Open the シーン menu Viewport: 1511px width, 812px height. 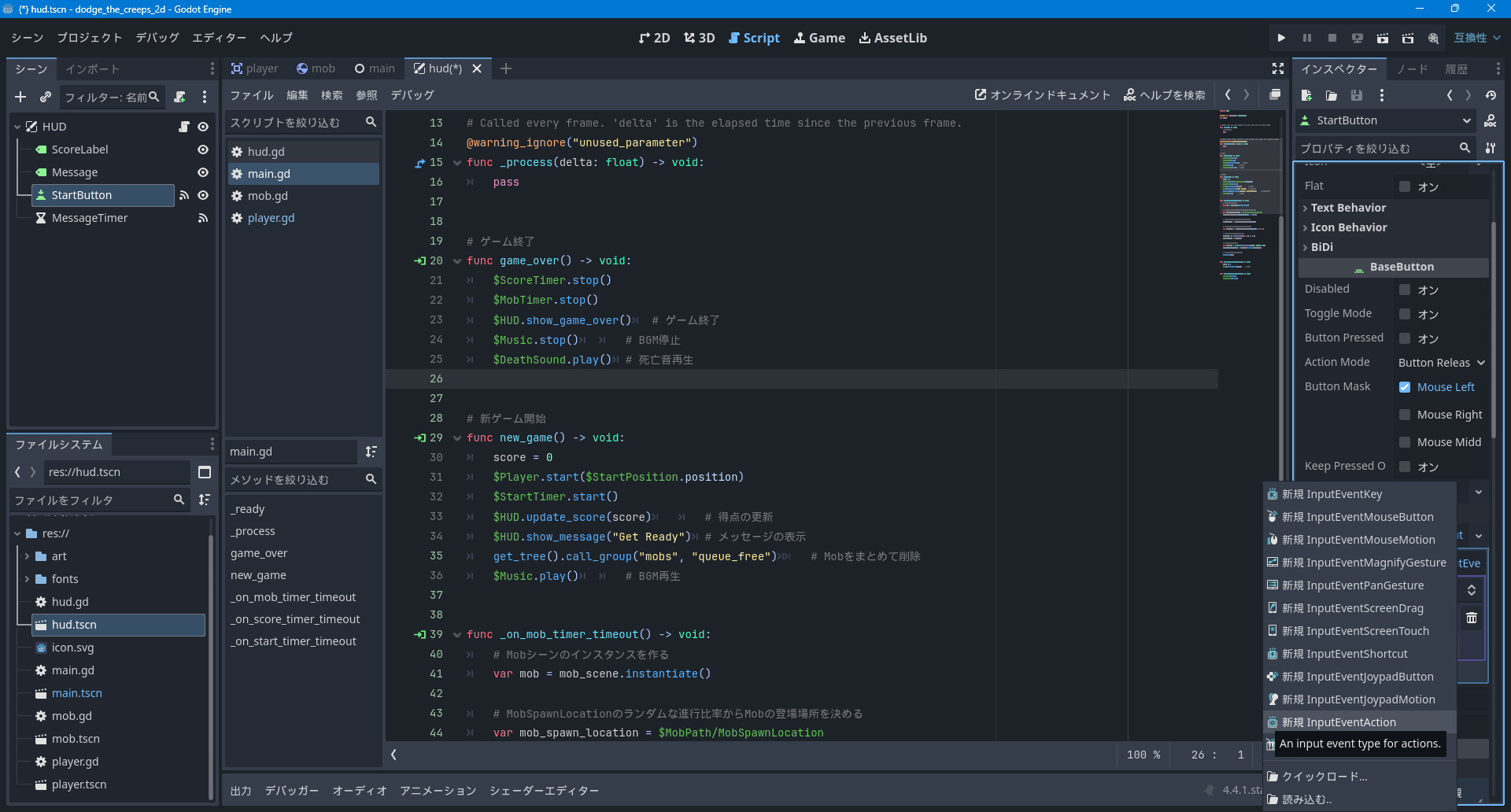point(28,38)
